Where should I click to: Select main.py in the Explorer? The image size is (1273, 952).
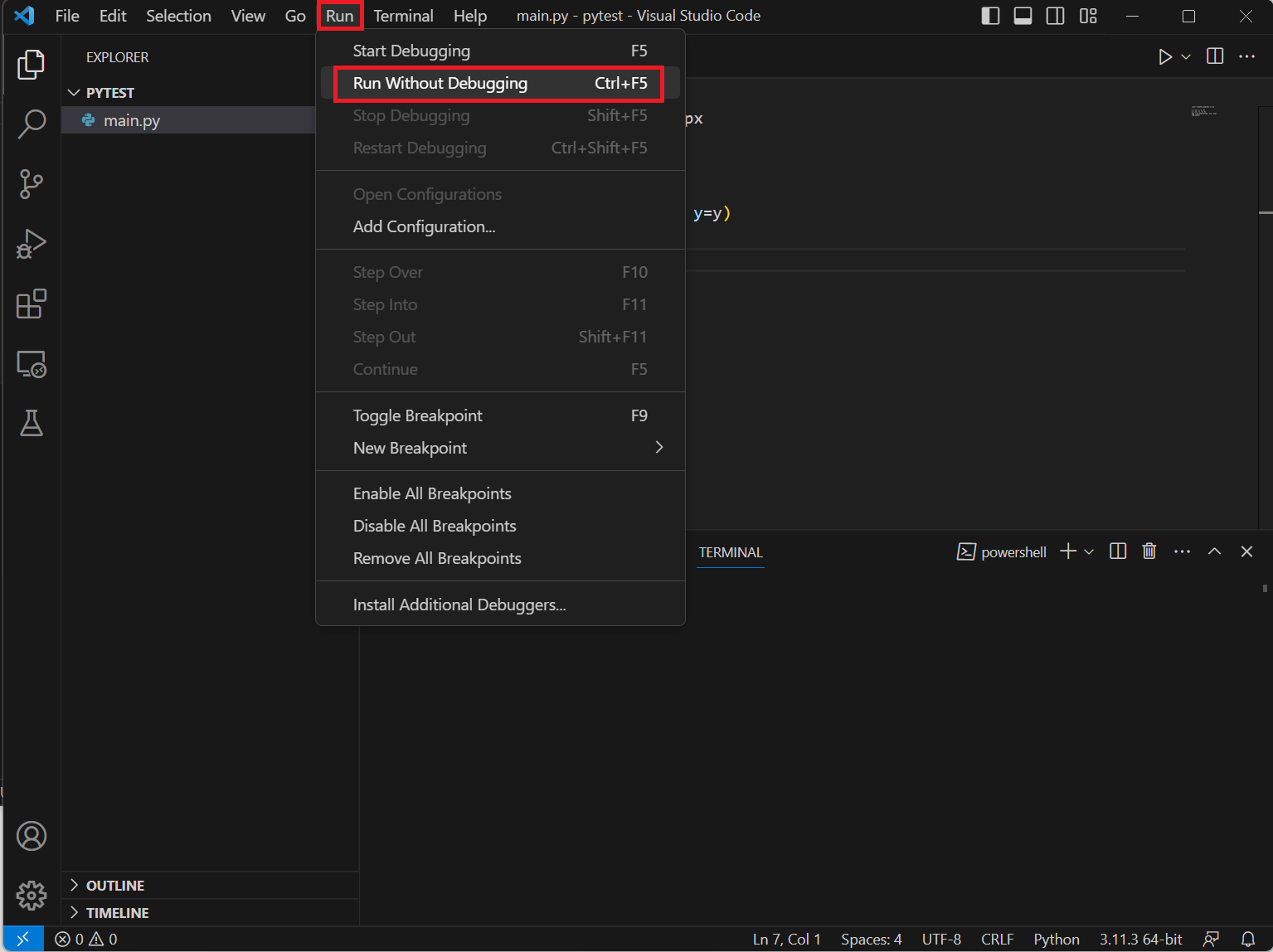tap(131, 120)
